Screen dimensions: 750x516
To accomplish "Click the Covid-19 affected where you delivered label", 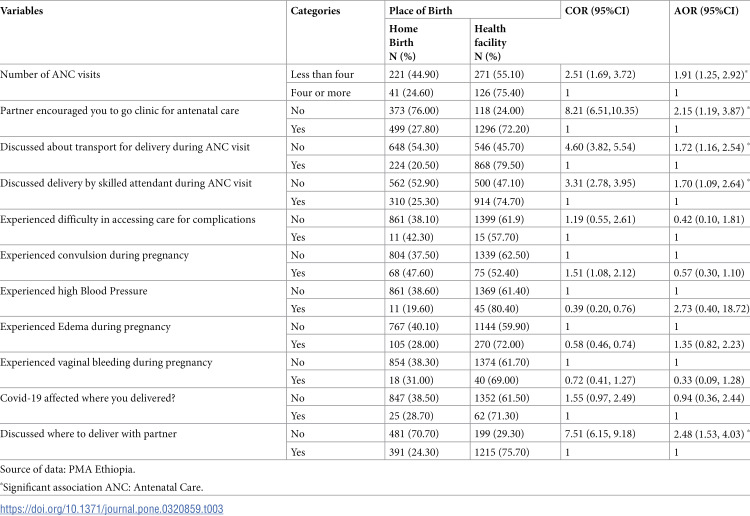I will pos(88,398).
